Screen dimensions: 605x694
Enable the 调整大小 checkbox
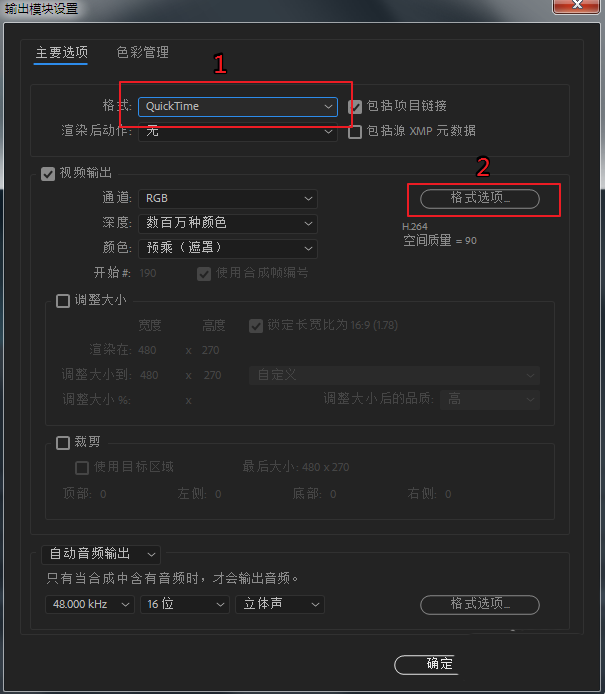pos(63,301)
